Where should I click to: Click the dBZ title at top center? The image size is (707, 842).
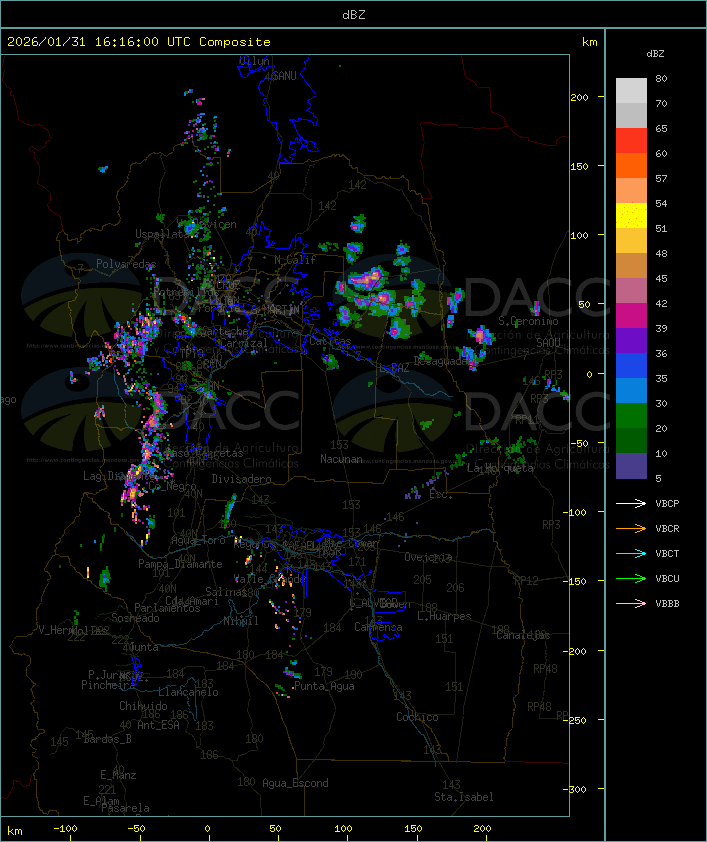[353, 14]
